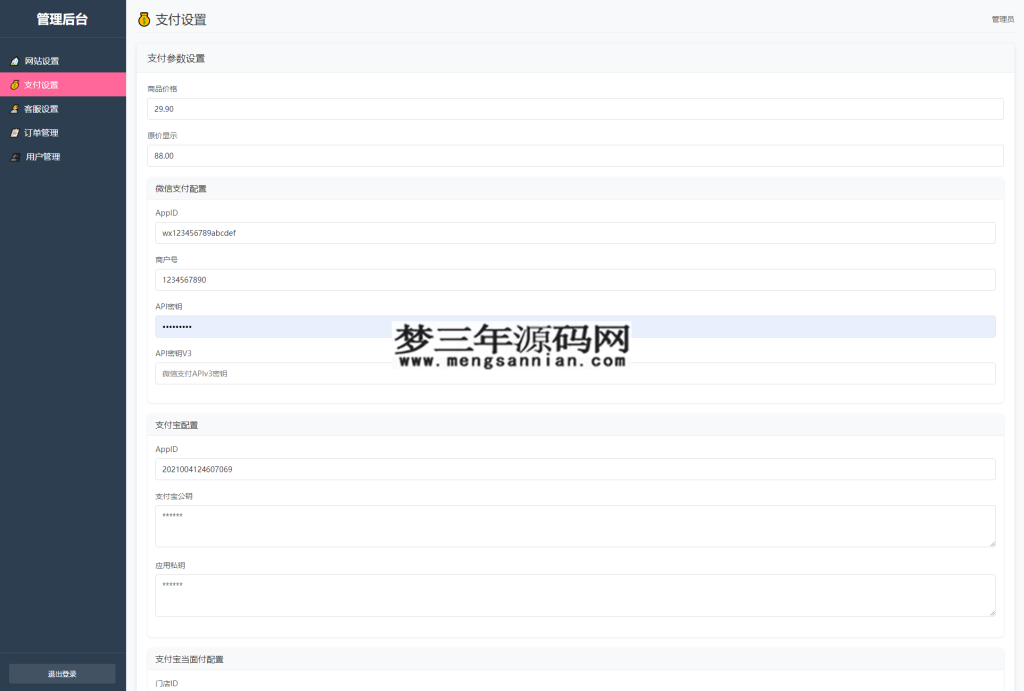Click the 用户管理 users icon
This screenshot has height=691, width=1024.
click(15, 156)
